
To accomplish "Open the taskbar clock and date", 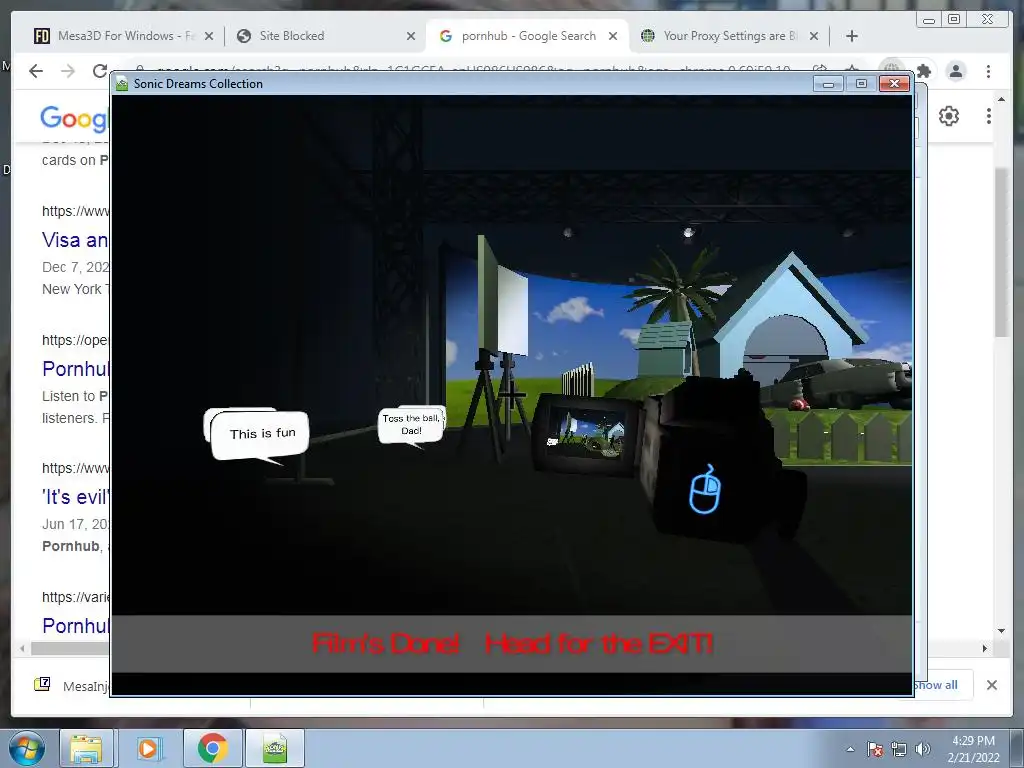I will pos(973,749).
